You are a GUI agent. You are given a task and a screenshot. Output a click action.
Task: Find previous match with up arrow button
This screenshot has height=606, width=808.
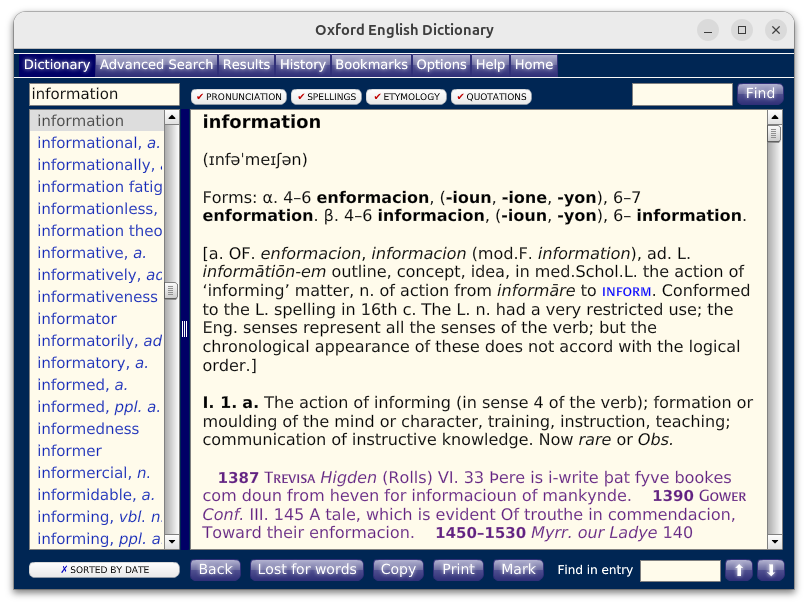click(x=739, y=570)
